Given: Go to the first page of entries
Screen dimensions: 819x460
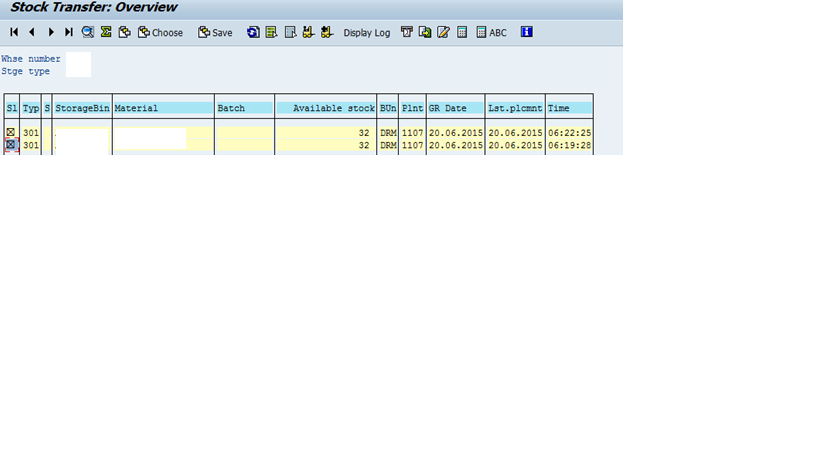Looking at the screenshot, I should pos(14,33).
